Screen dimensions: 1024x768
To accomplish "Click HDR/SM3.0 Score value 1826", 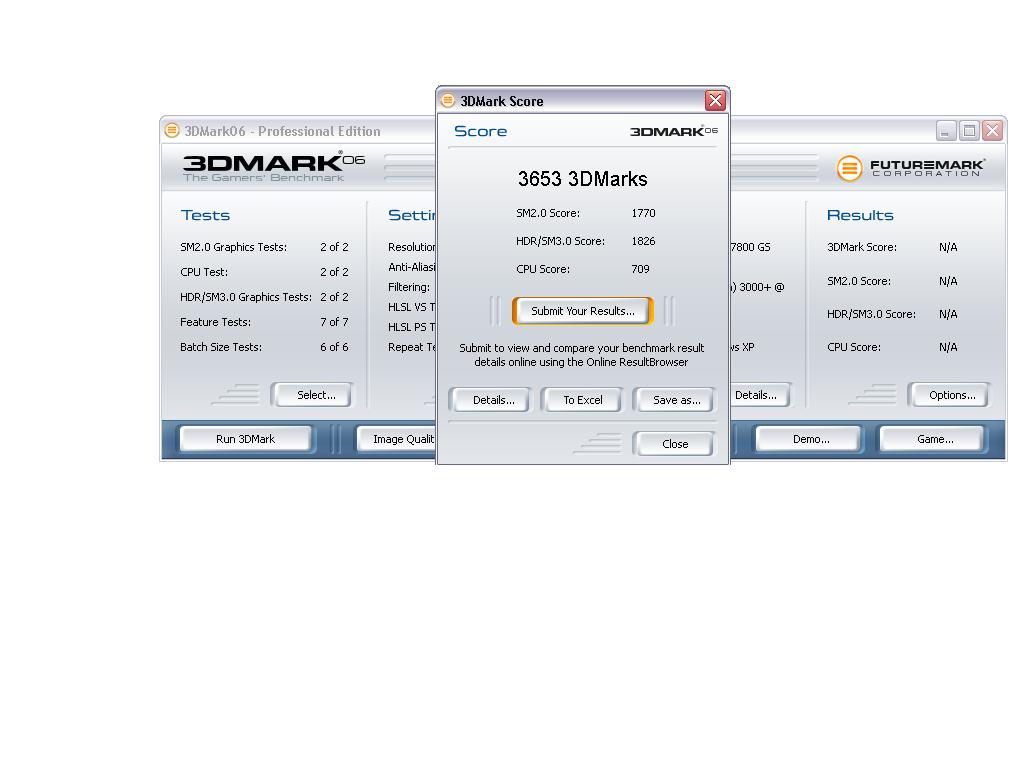I will (x=643, y=241).
